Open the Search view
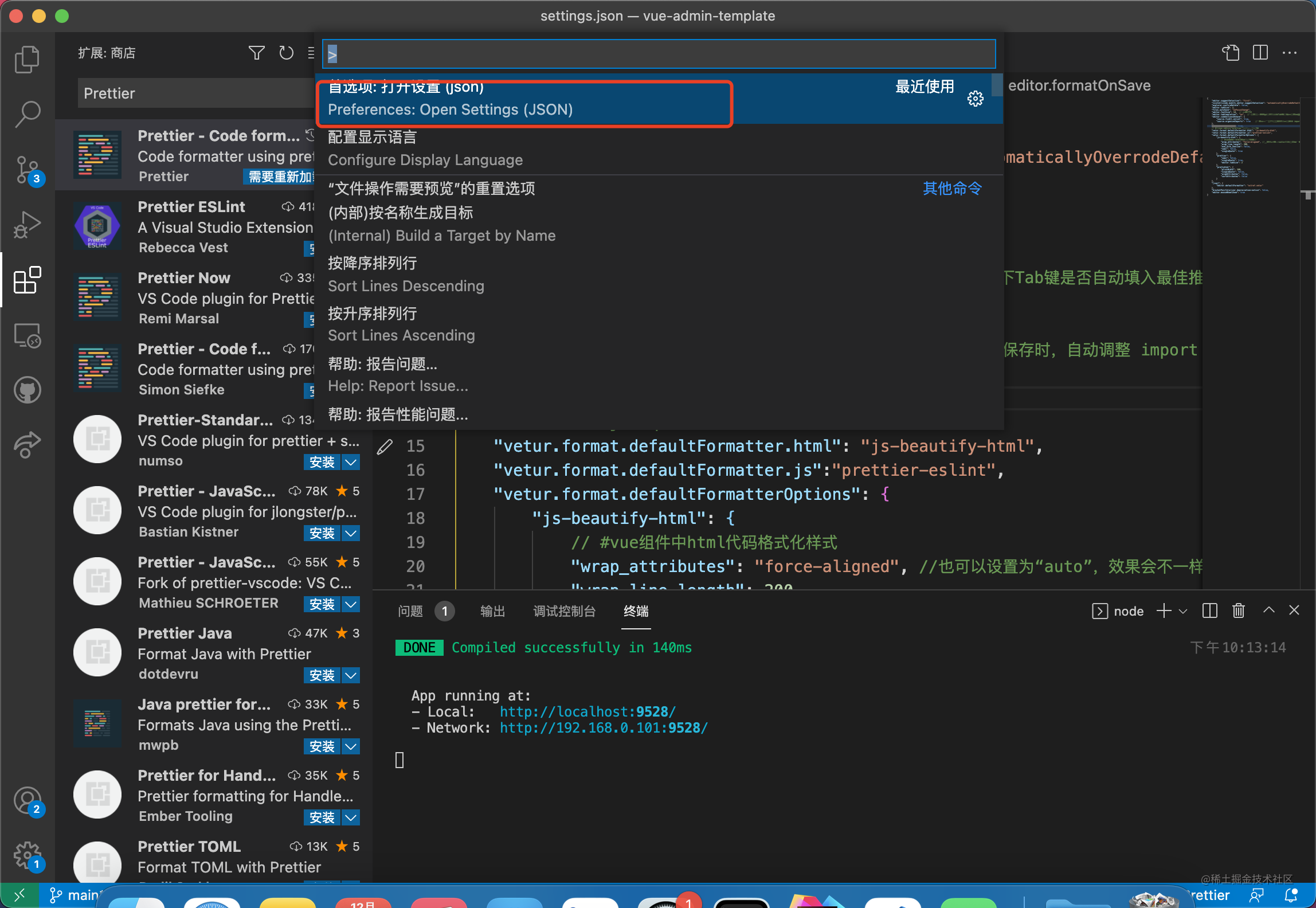Image resolution: width=1316 pixels, height=908 pixels. coord(27,114)
